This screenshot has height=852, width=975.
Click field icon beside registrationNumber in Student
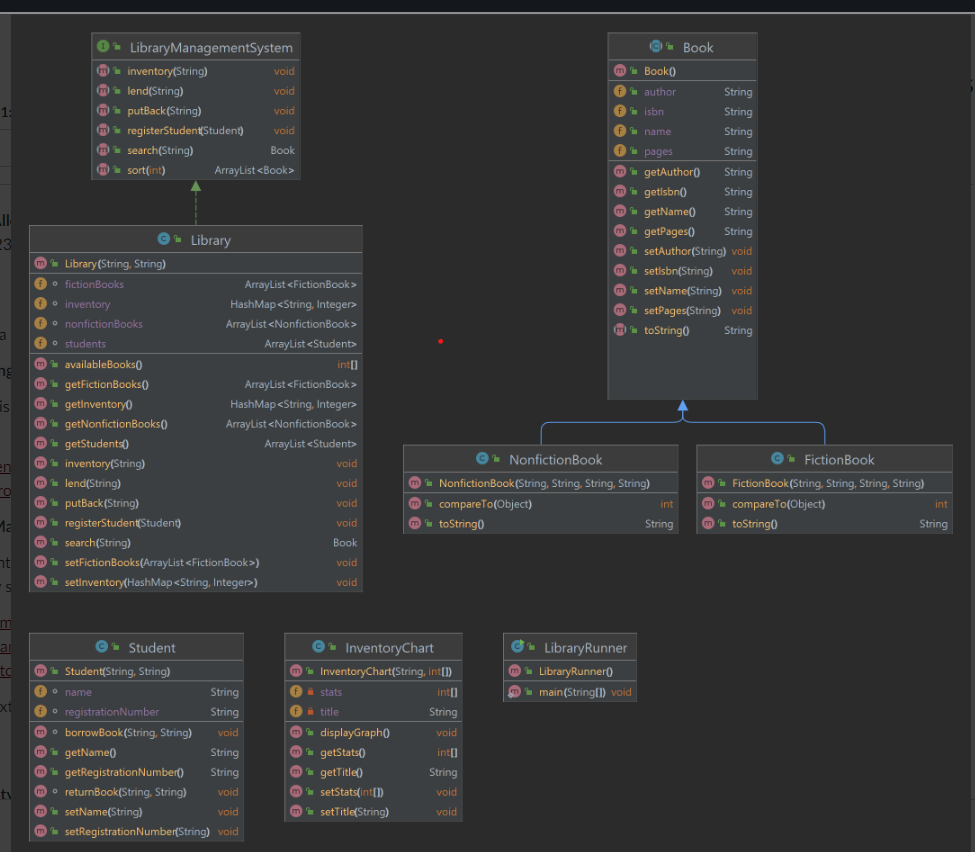40,711
